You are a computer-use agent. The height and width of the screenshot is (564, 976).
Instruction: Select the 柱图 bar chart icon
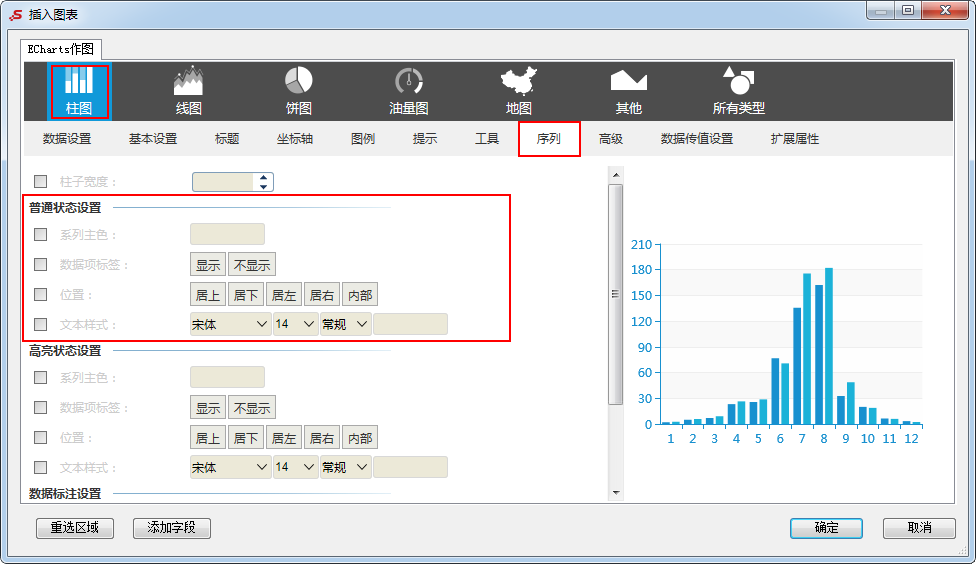(x=79, y=92)
